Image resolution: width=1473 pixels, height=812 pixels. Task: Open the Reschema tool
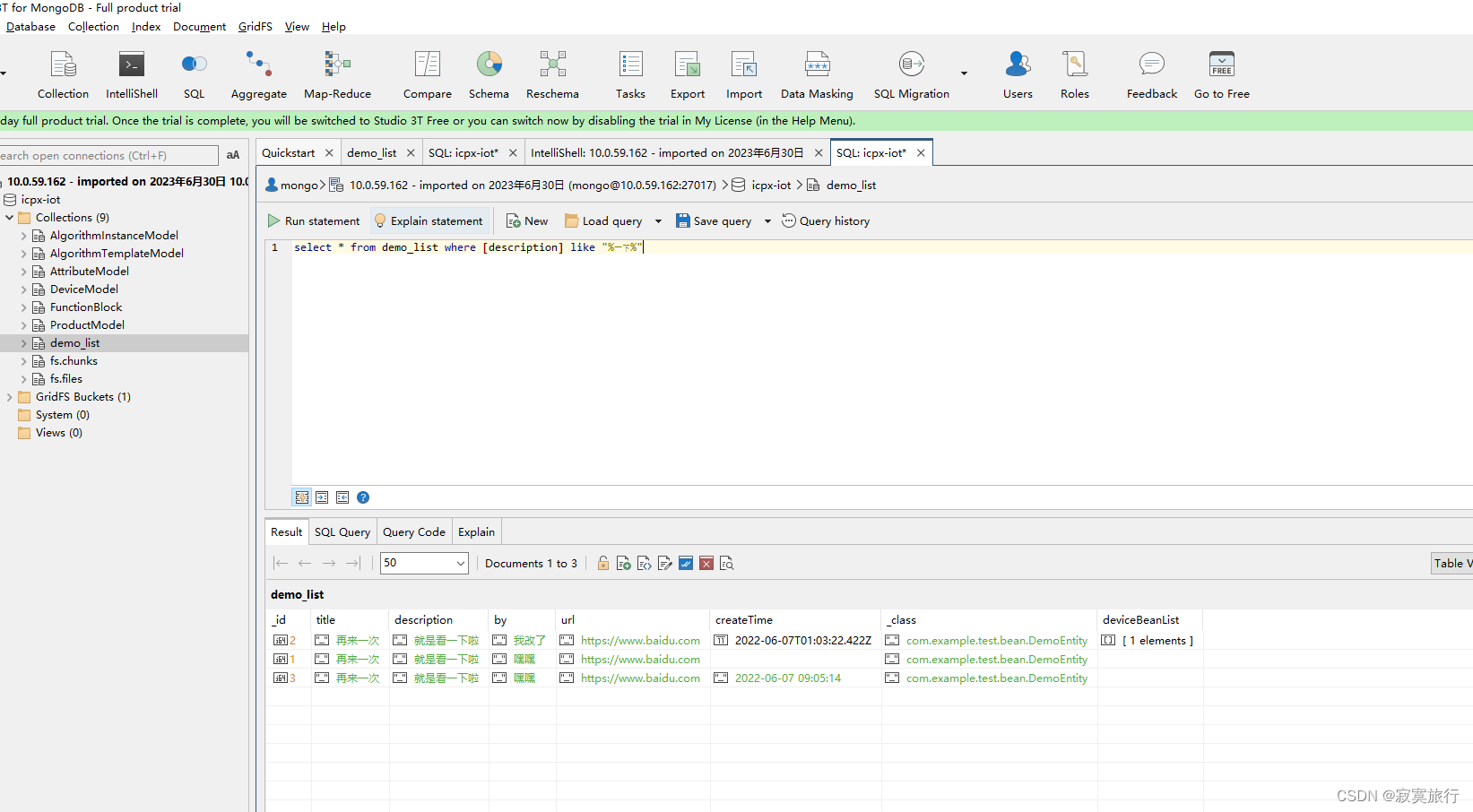(x=552, y=75)
